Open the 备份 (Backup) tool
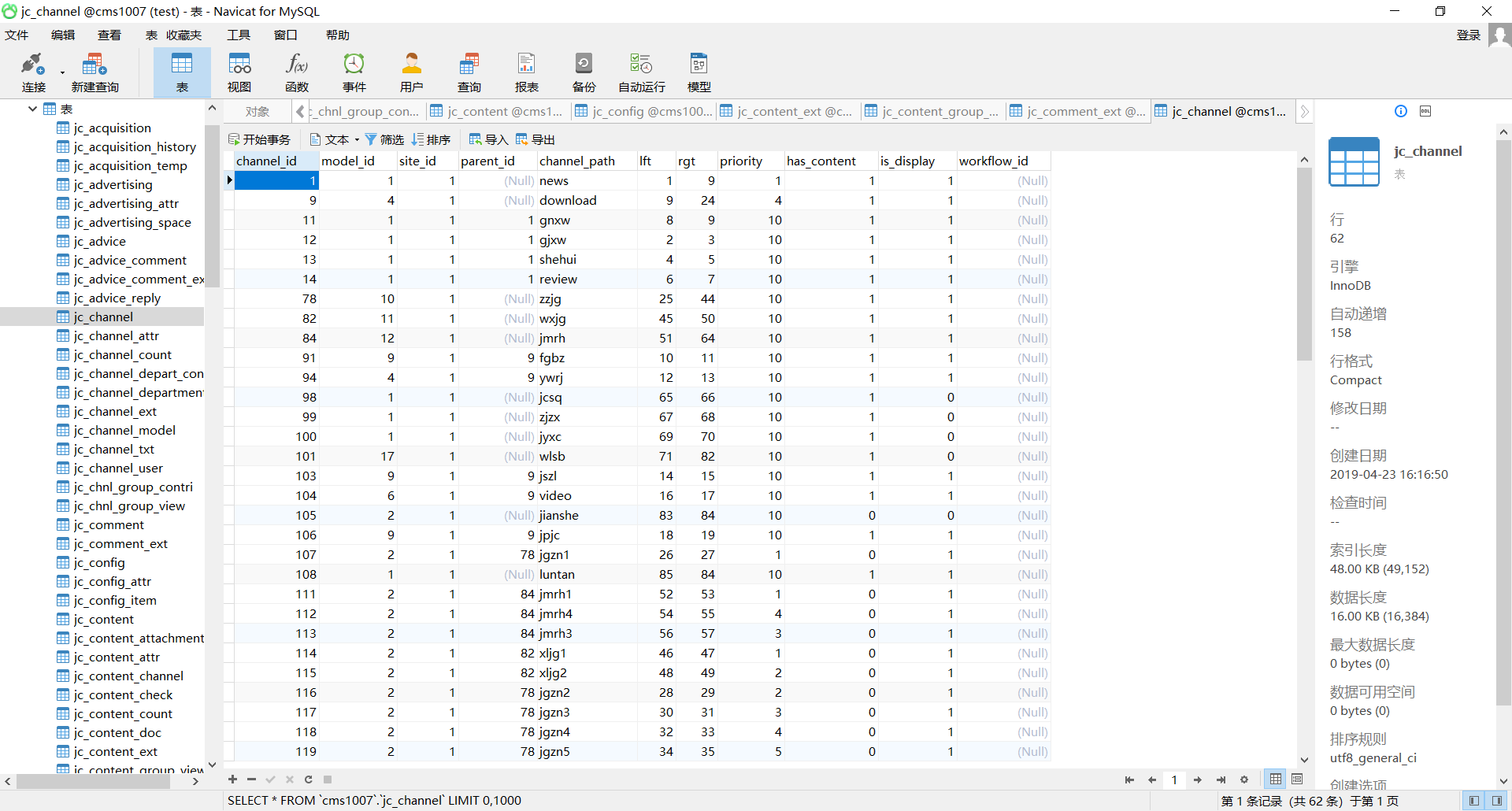The width and height of the screenshot is (1512, 811). (x=584, y=72)
